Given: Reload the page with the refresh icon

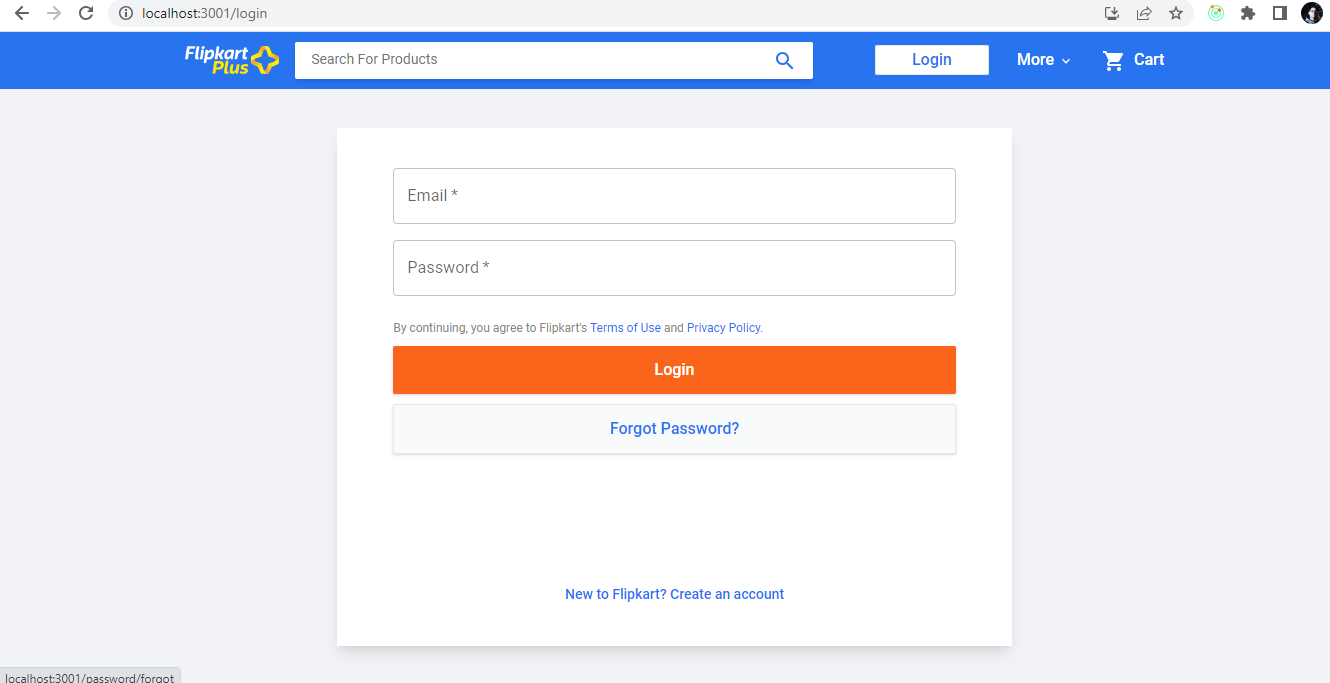Looking at the screenshot, I should pyautogui.click(x=86, y=14).
